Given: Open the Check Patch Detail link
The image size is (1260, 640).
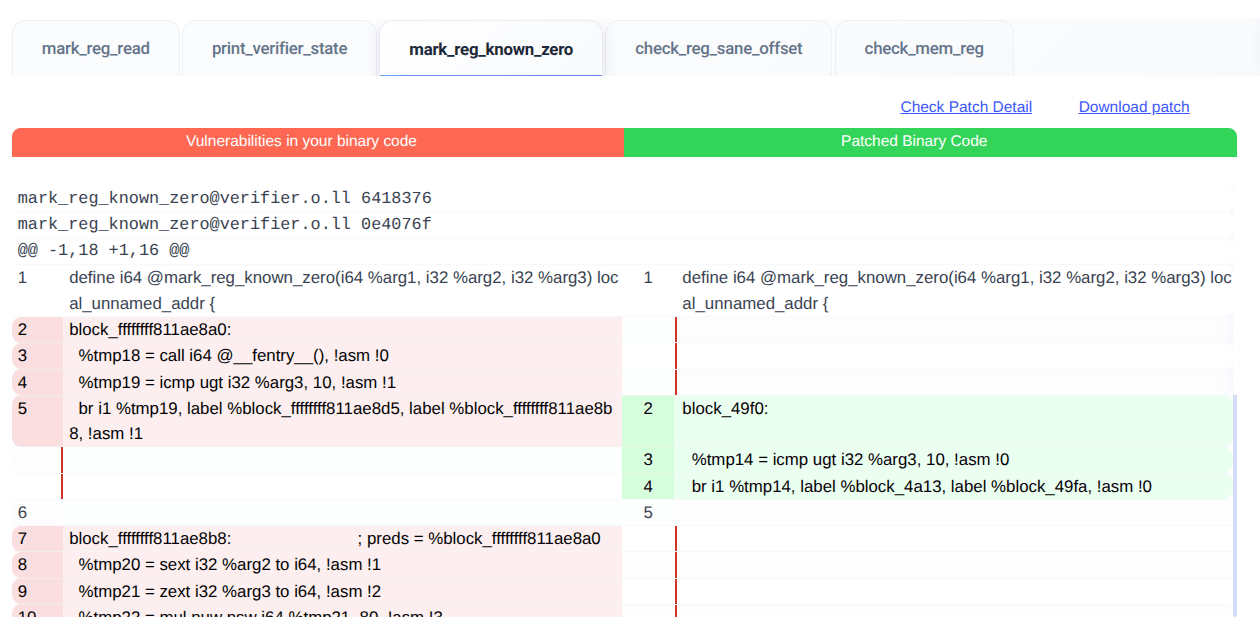Looking at the screenshot, I should [x=966, y=106].
